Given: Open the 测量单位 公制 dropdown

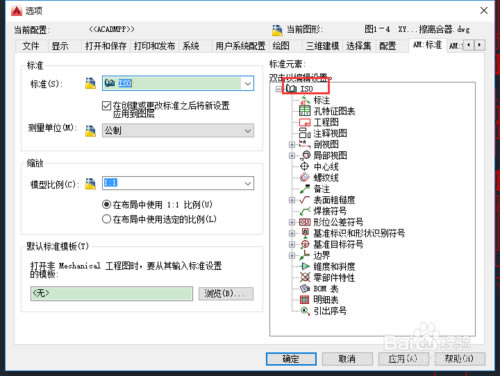Looking at the screenshot, I should coord(248,131).
